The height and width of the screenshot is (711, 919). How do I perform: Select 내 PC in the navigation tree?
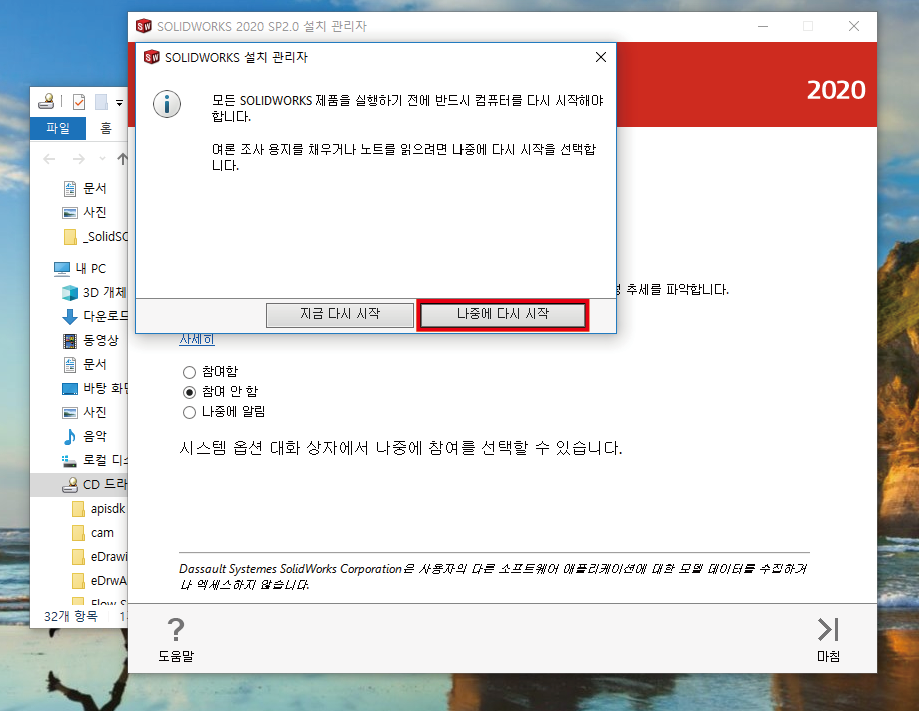click(80, 269)
